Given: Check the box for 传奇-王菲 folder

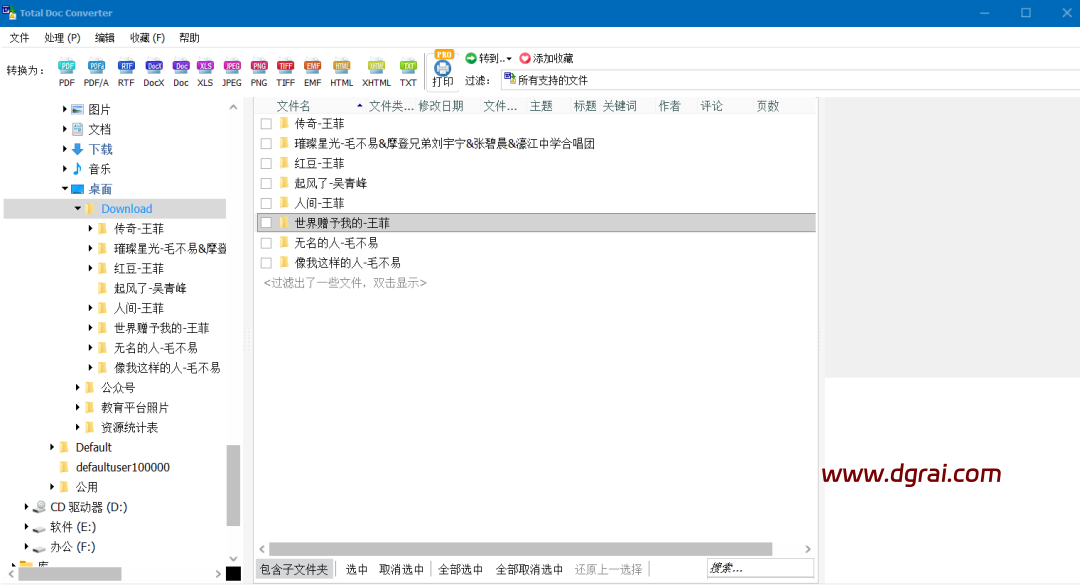Looking at the screenshot, I should [266, 124].
